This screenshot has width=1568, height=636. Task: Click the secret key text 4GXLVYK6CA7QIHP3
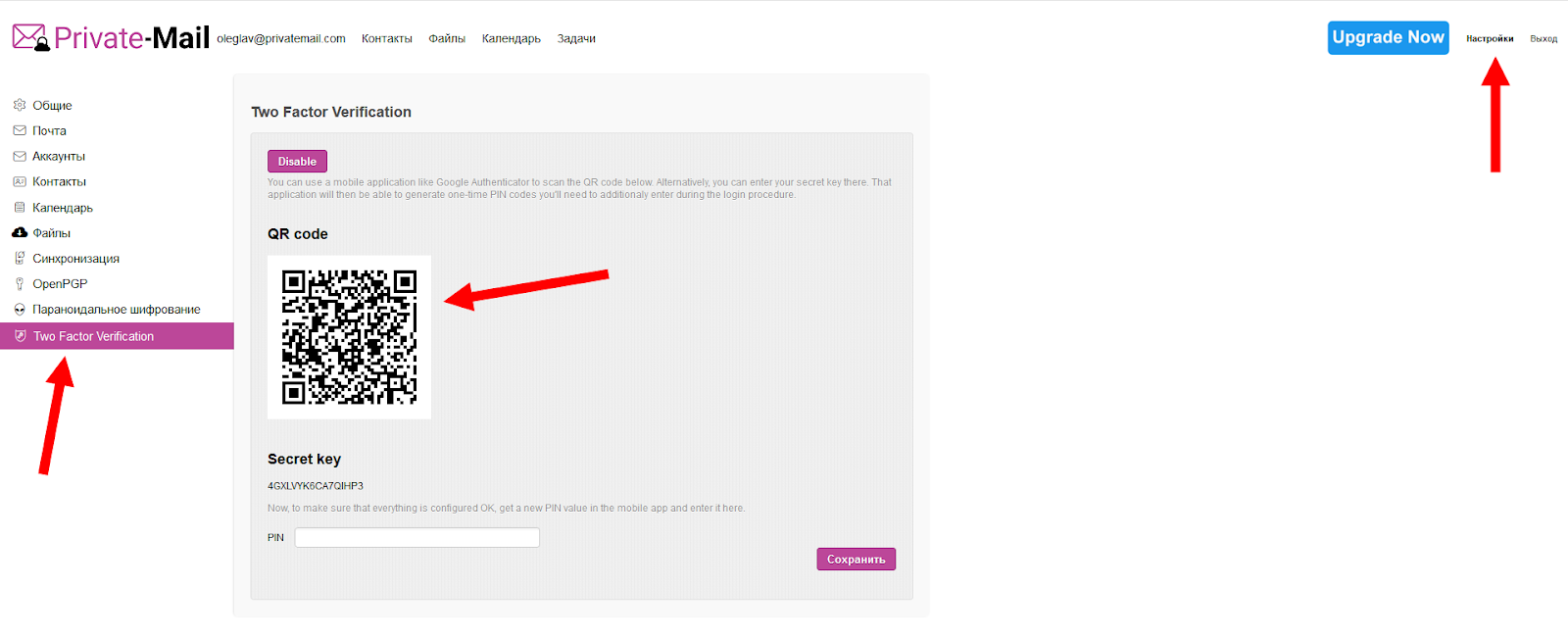click(316, 485)
